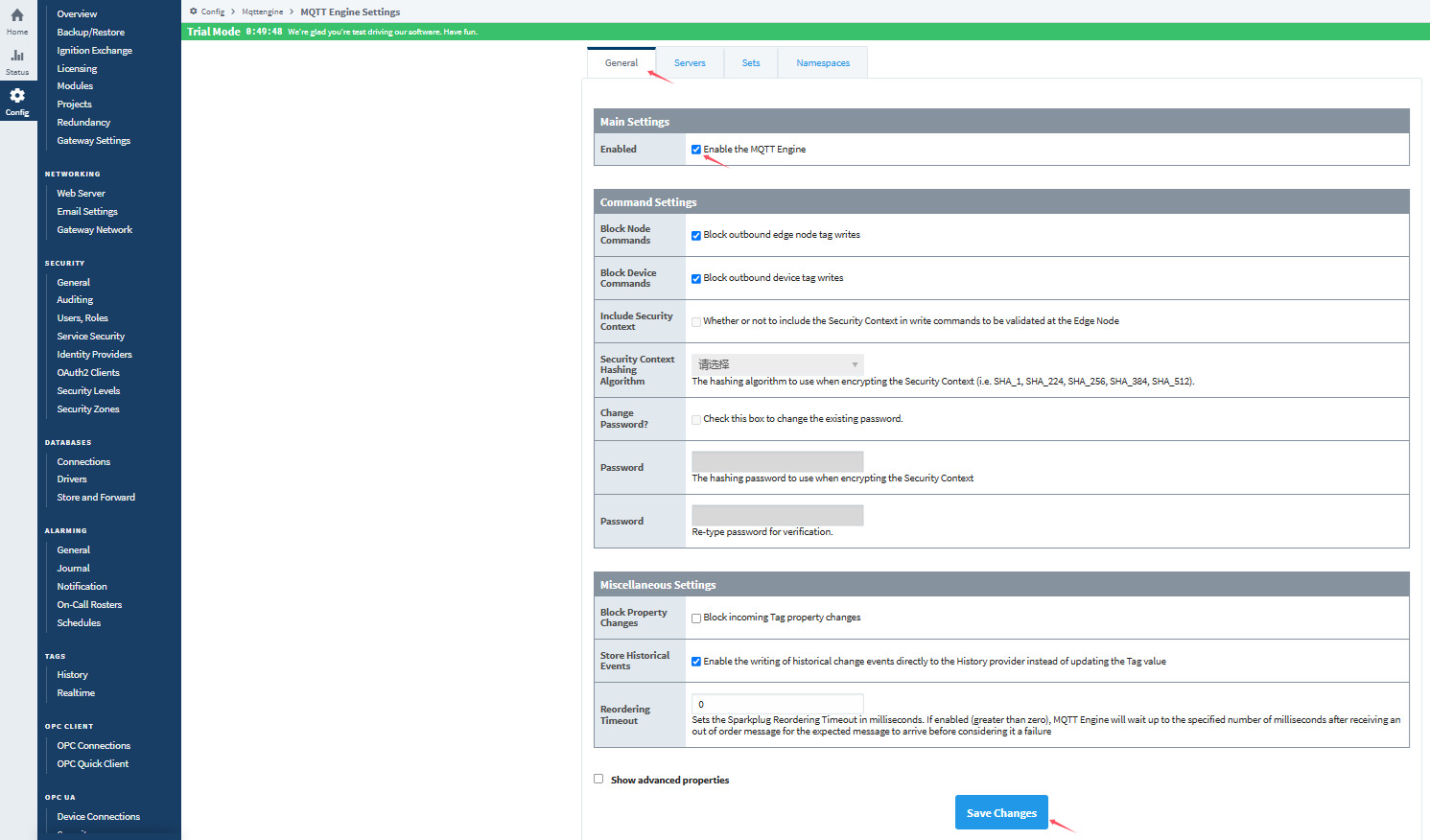Open Auditing page

click(75, 300)
